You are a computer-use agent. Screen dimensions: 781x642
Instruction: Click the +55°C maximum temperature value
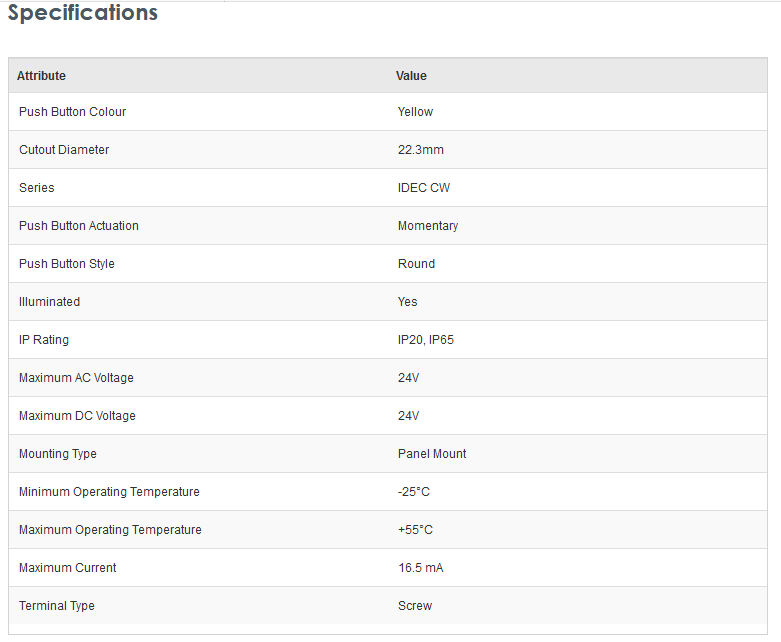[x=415, y=529]
